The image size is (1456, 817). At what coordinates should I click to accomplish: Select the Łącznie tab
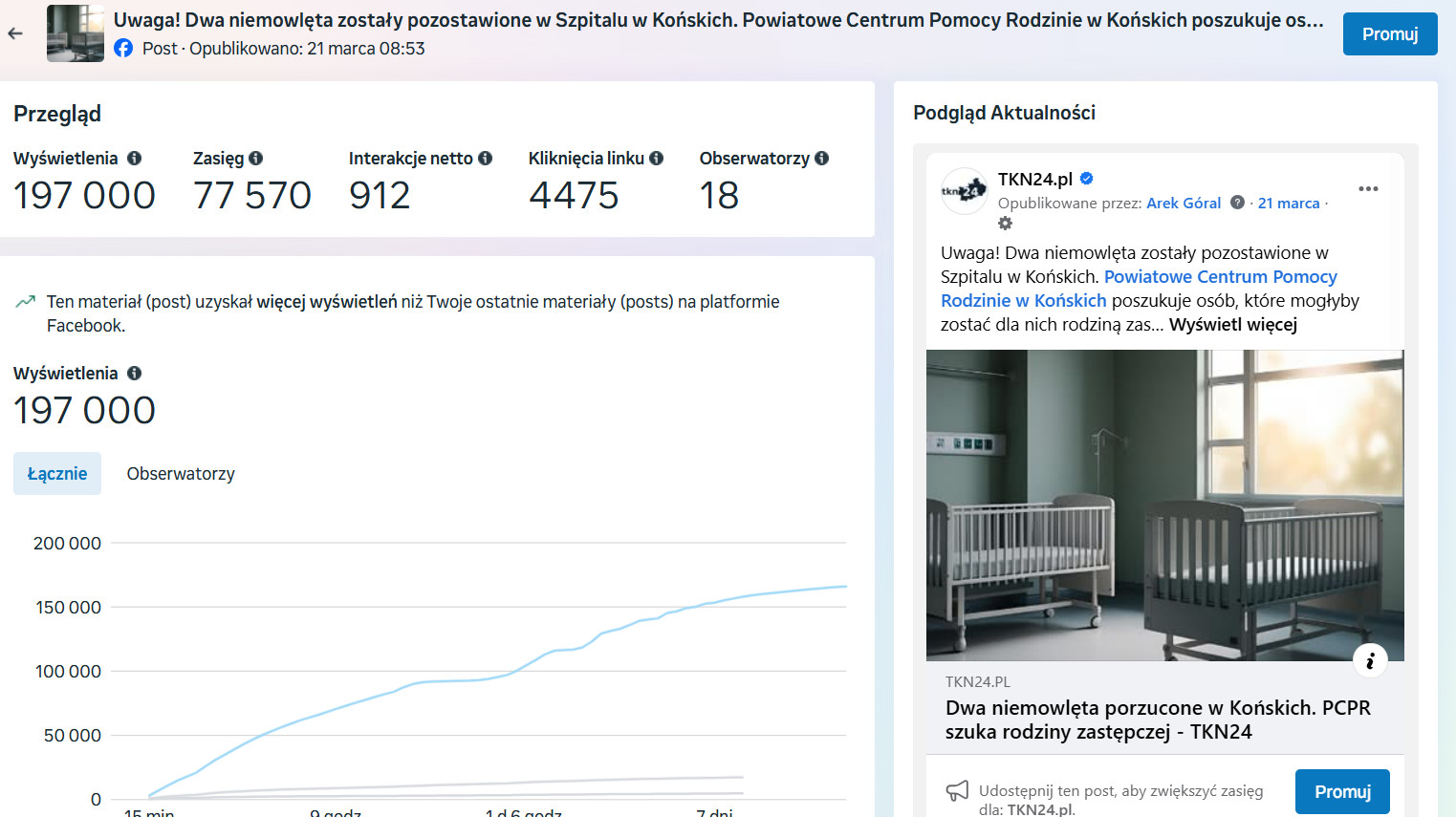point(57,474)
